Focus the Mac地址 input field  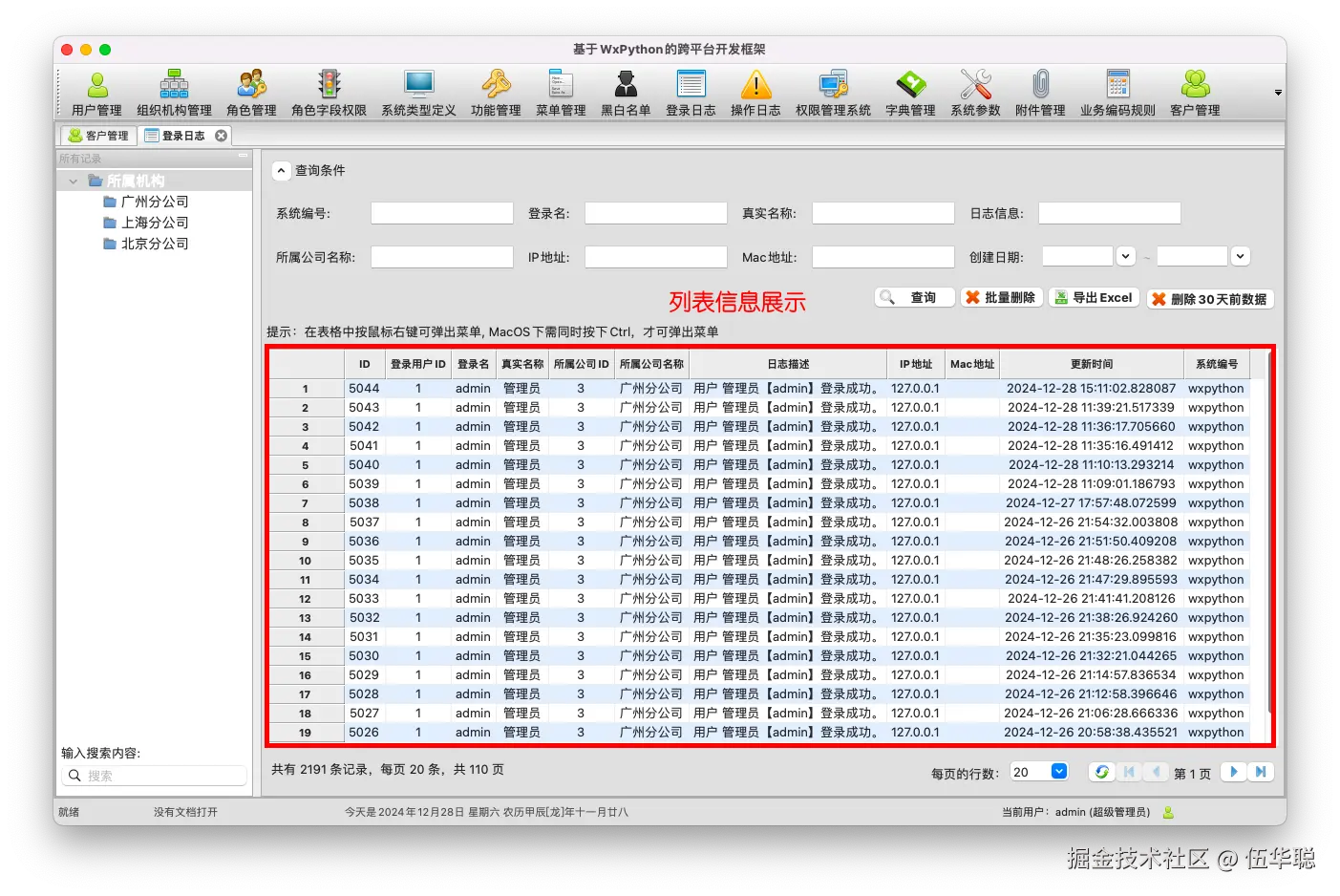pyautogui.click(x=883, y=257)
